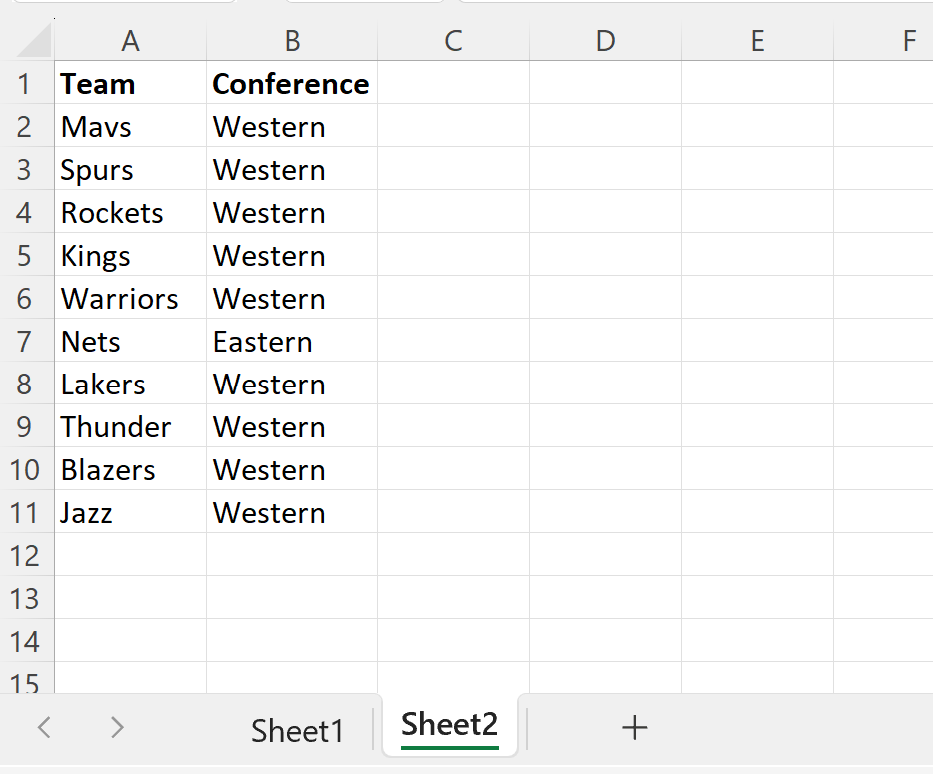Select the cell containing Mavs

[130, 127]
